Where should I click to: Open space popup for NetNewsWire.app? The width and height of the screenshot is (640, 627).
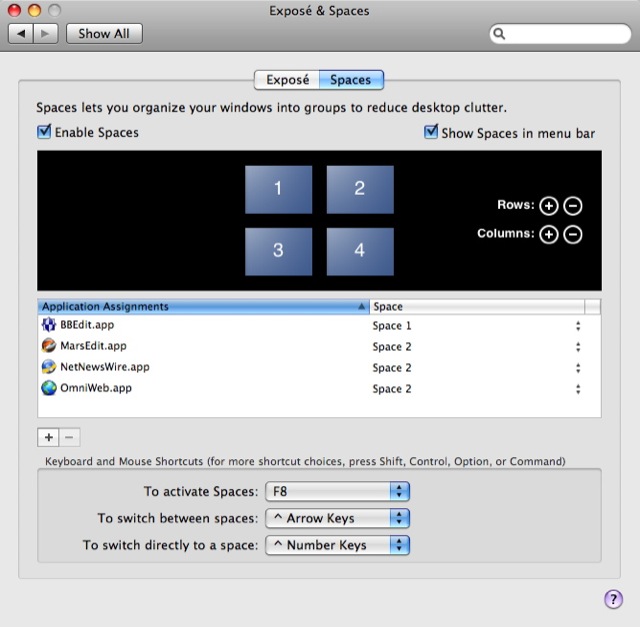(578, 368)
